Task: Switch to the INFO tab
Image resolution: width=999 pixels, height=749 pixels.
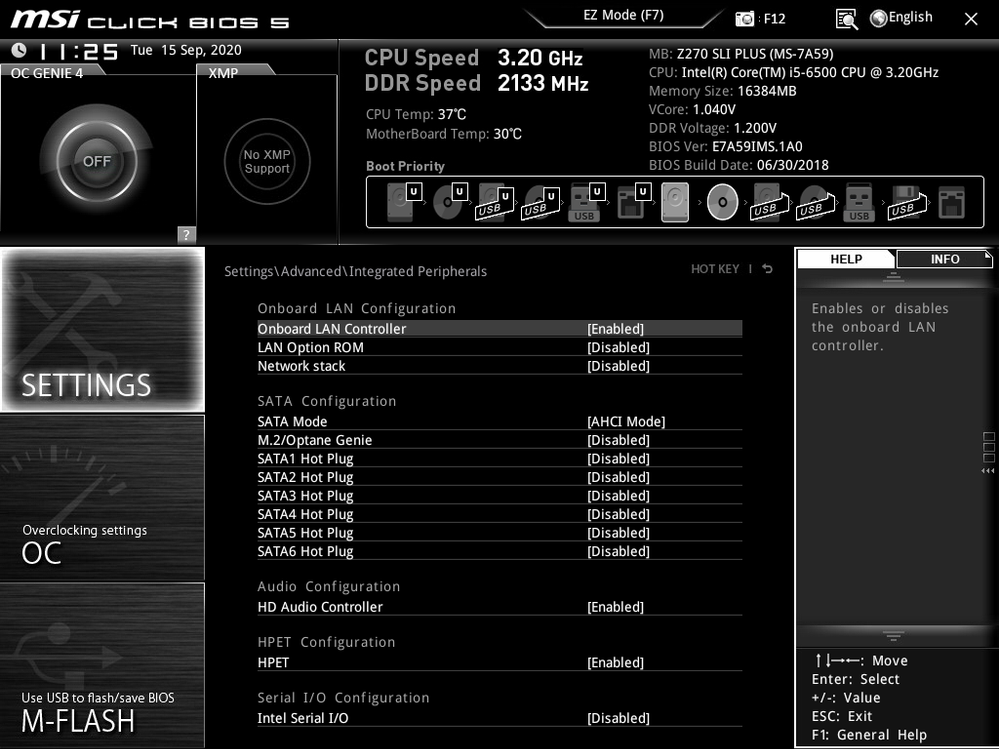Action: coord(944,259)
